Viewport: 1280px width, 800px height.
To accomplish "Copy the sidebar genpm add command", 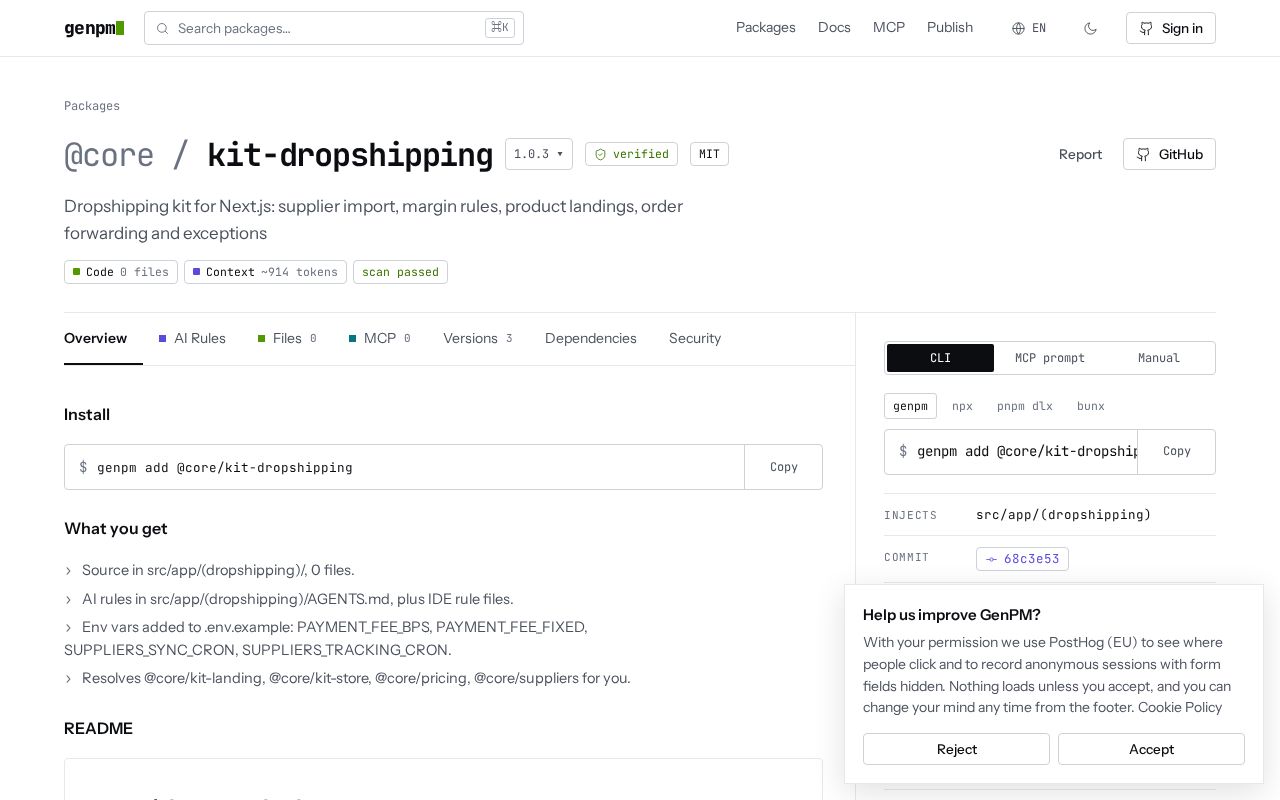I will click(x=1177, y=452).
